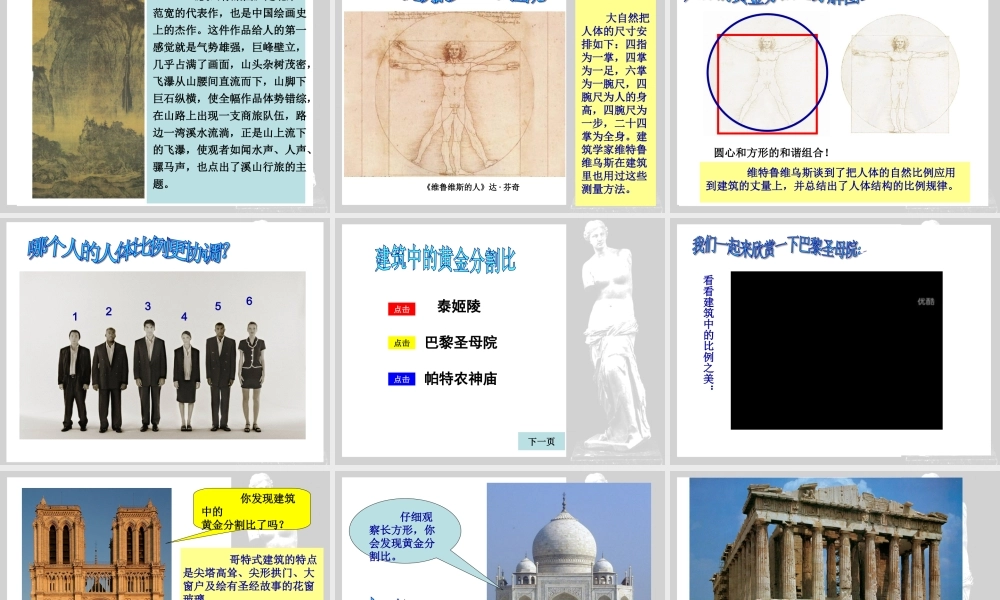The width and height of the screenshot is (1000, 600).
Task: Click the title 哪个人的人体比例更协调?
Action: [x=128, y=251]
